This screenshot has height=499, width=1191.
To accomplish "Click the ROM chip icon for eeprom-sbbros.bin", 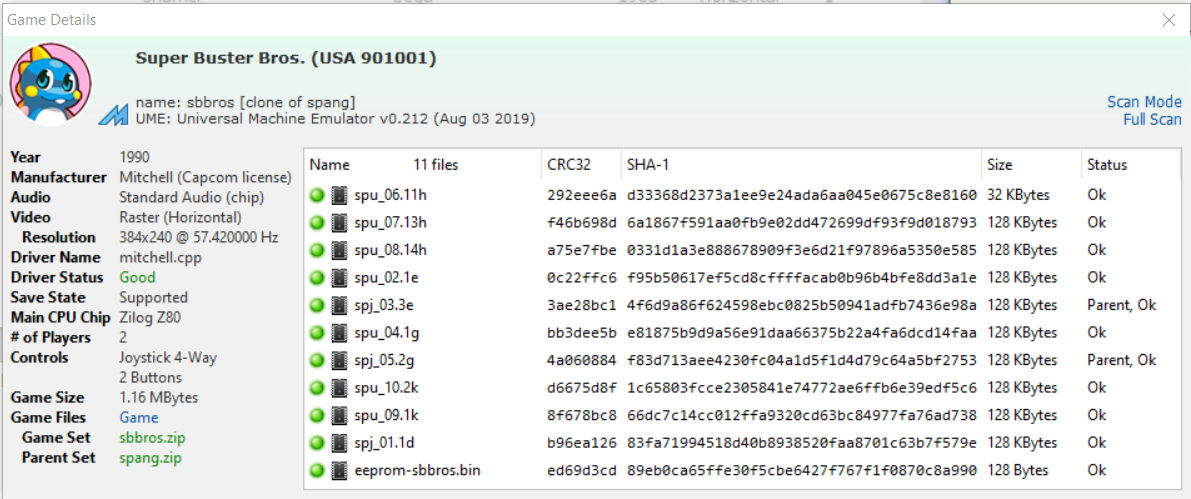I will (340, 470).
